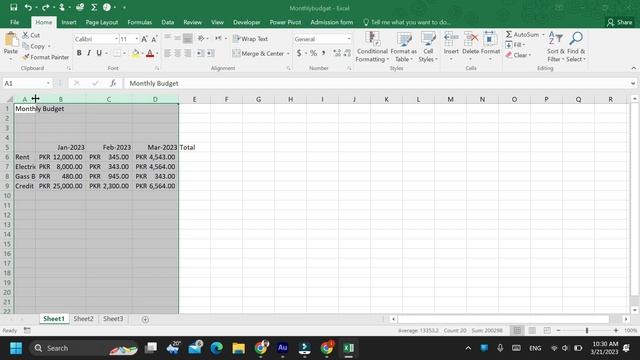Open the number format General dropdown
This screenshot has width=640, height=360.
pos(349,39)
